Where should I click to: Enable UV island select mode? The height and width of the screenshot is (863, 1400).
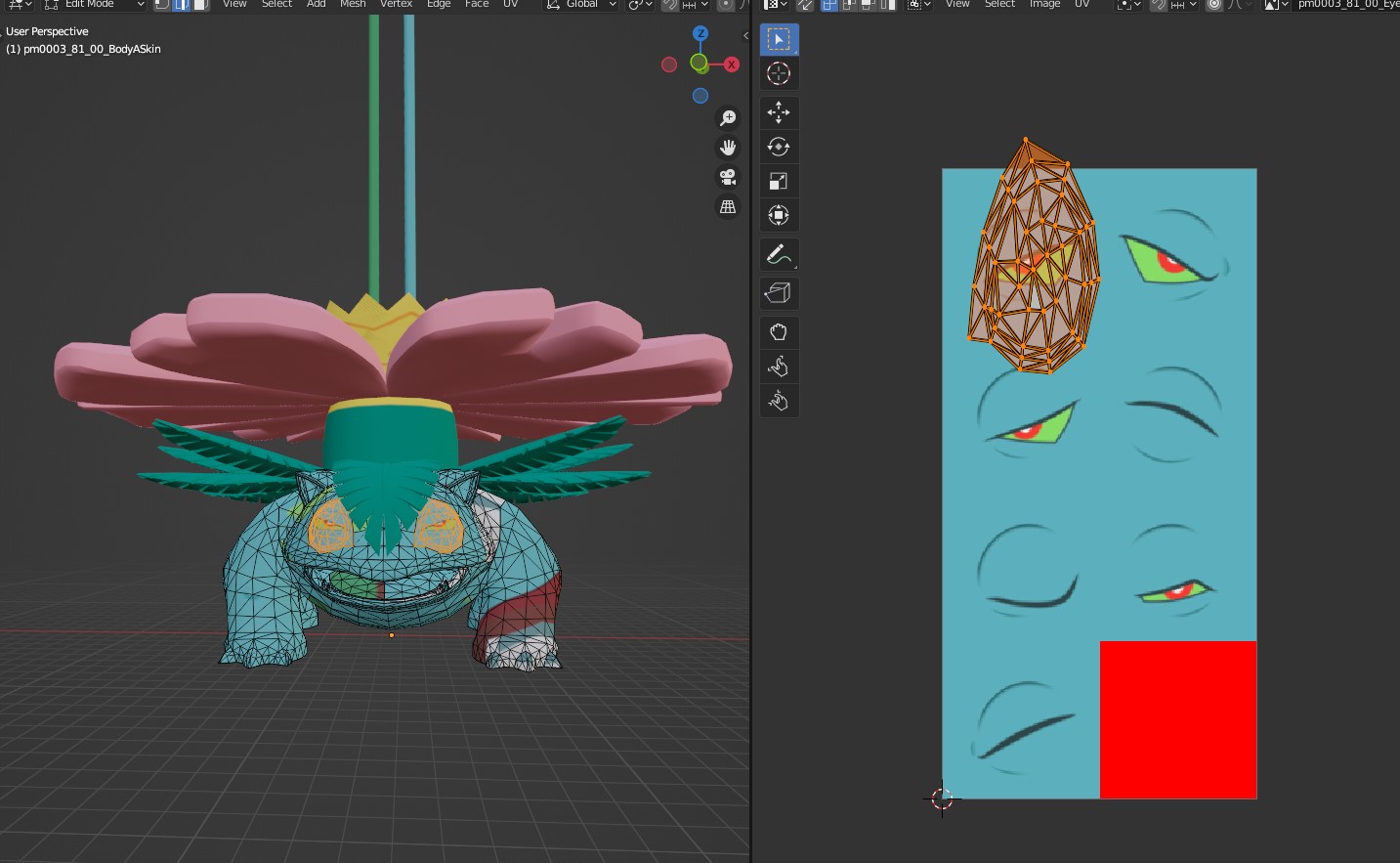pos(887,4)
